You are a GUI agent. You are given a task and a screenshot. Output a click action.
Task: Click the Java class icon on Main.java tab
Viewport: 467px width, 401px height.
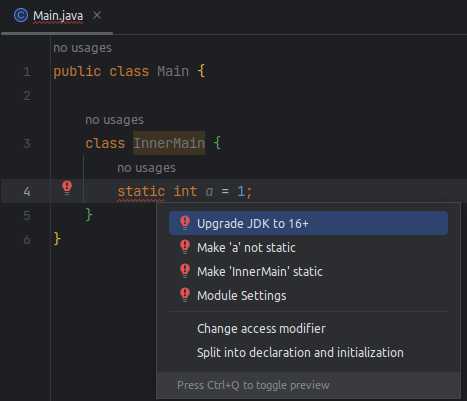pos(21,15)
